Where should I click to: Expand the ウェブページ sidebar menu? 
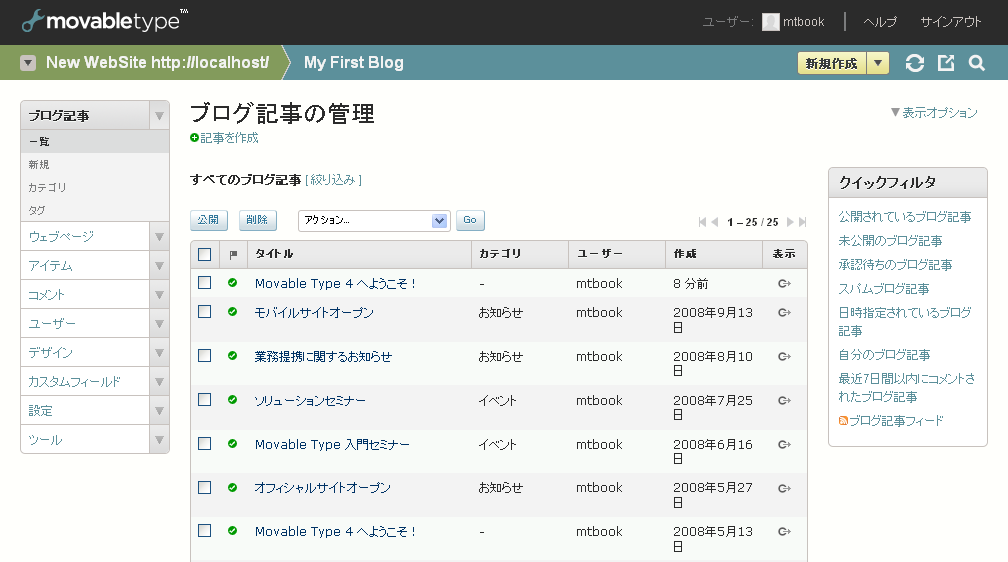[159, 237]
